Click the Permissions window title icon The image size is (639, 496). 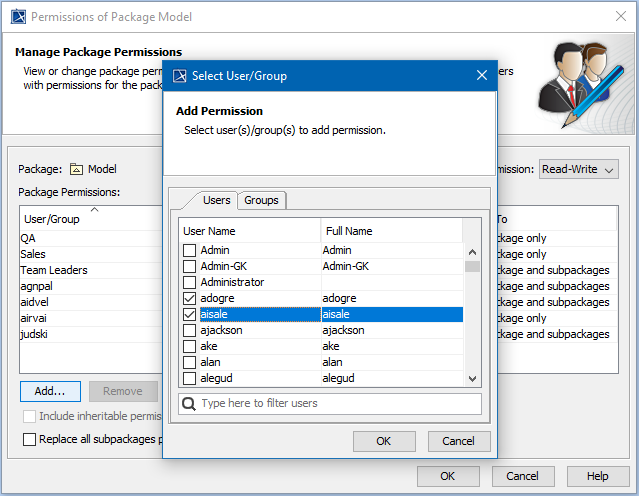click(x=17, y=17)
